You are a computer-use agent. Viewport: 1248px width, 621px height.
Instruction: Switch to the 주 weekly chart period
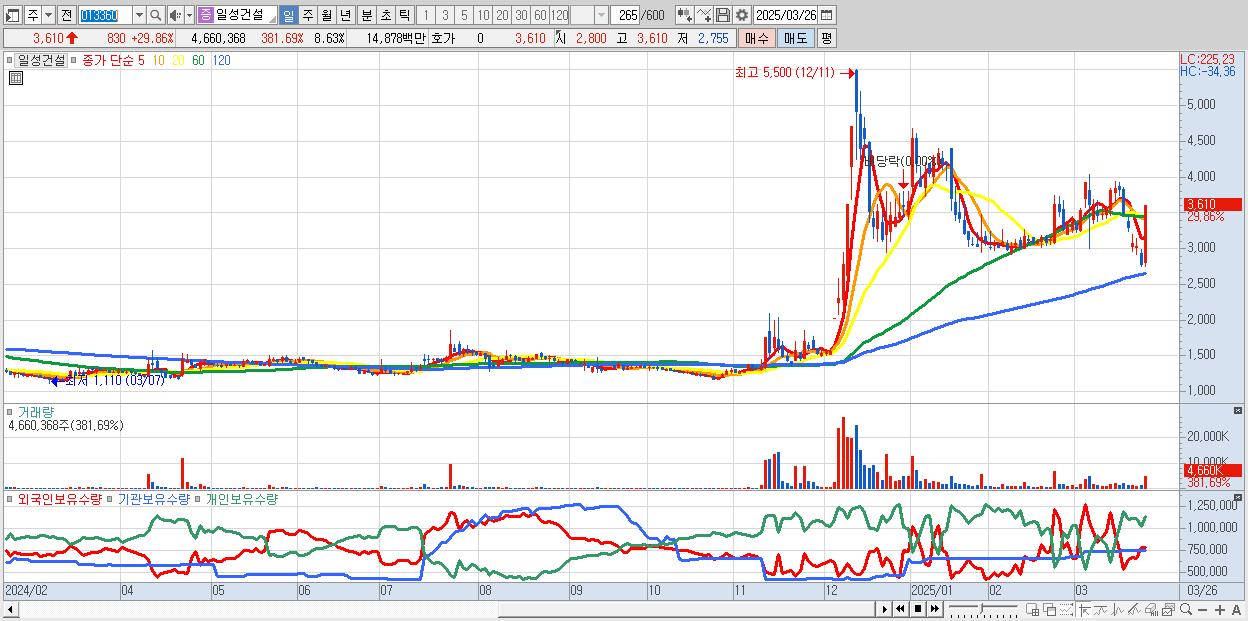pyautogui.click(x=307, y=15)
